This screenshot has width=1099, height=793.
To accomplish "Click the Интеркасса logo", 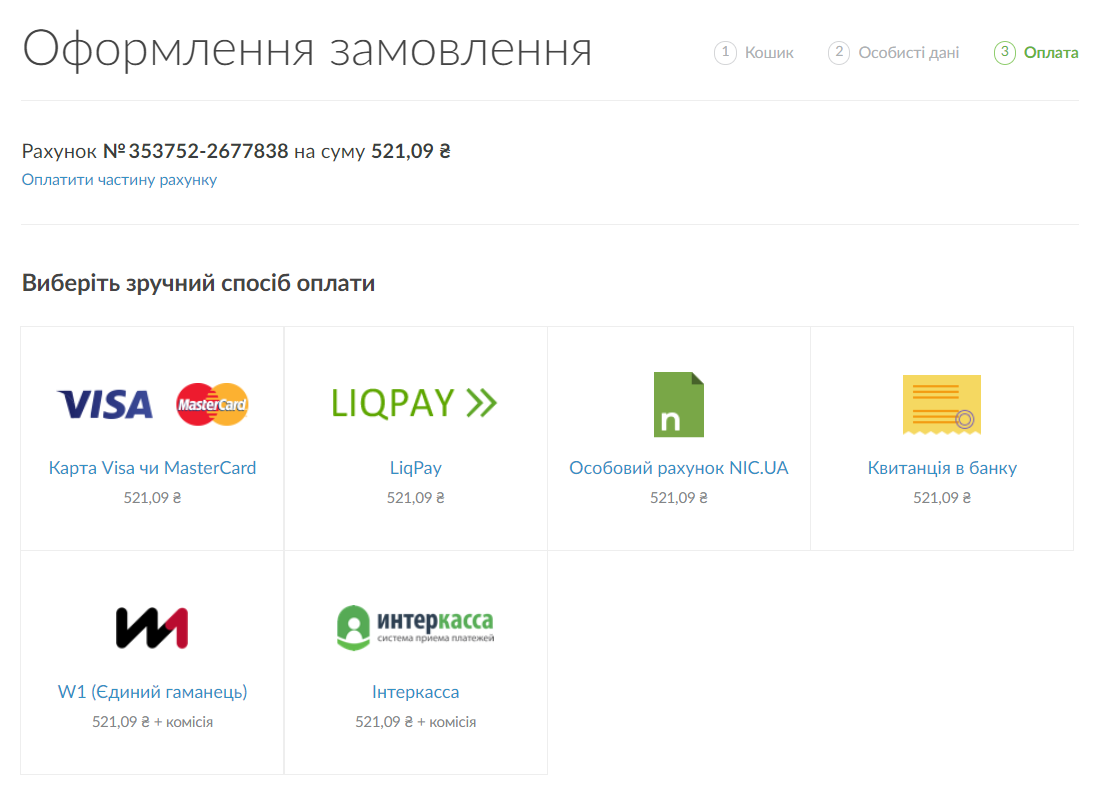I will (x=415, y=627).
